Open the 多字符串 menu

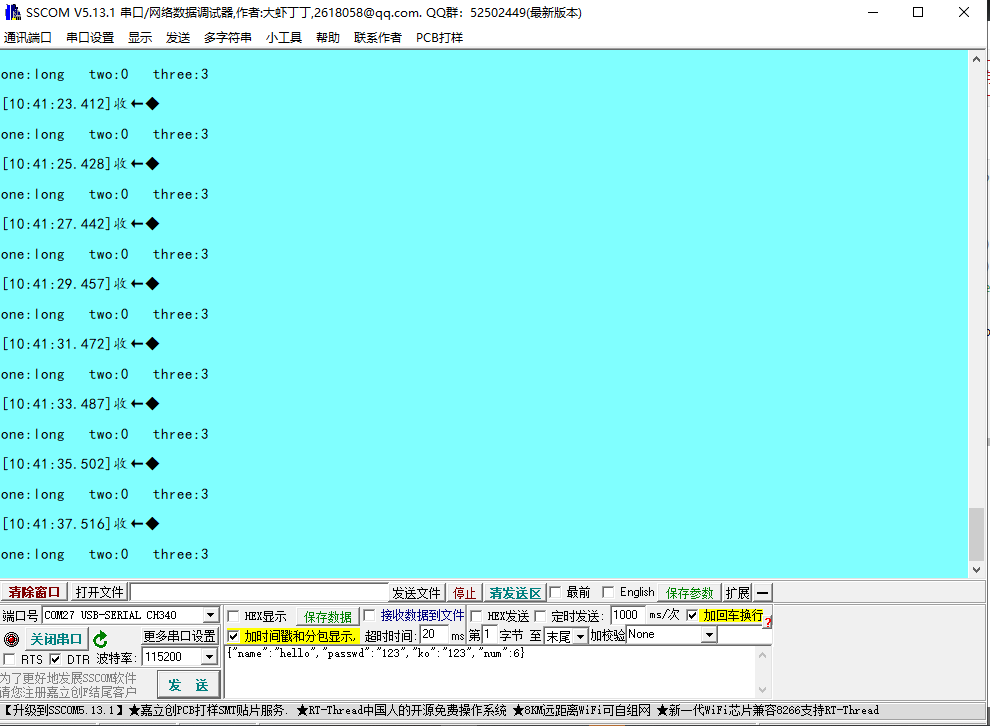click(x=227, y=37)
